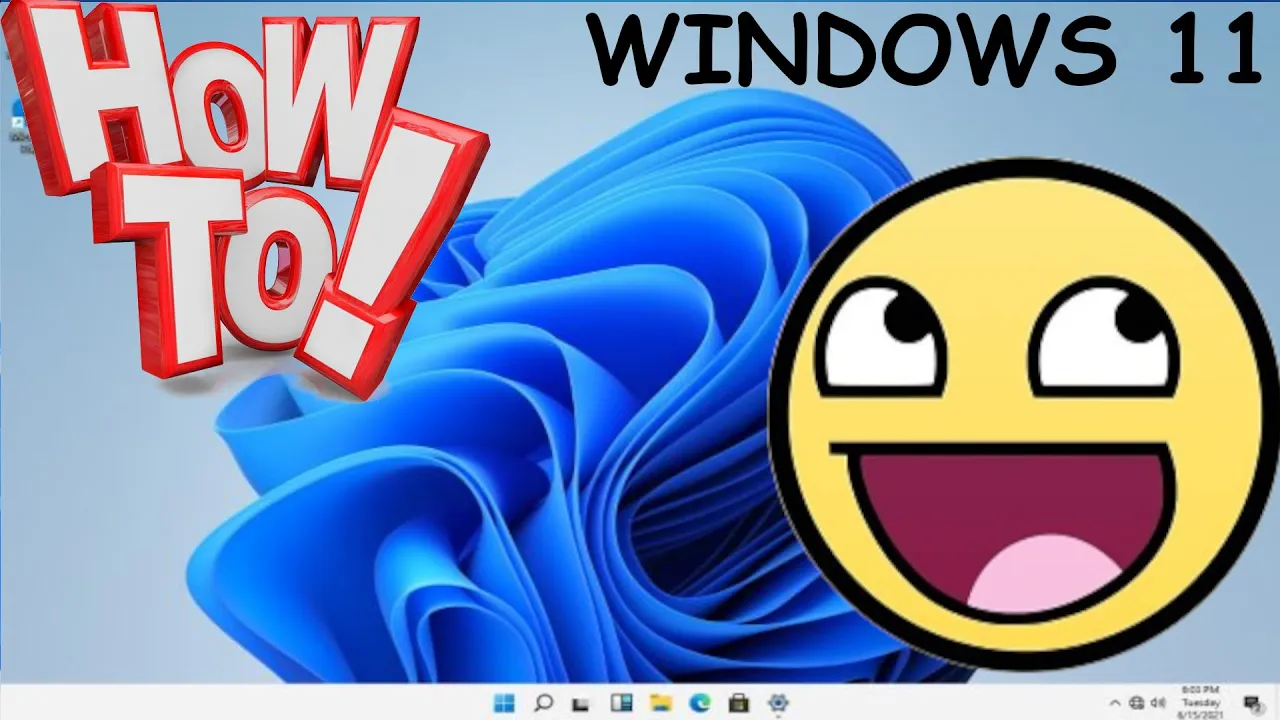This screenshot has height=720, width=1280.
Task: Launch Microsoft Edge from taskbar
Action: click(700, 703)
